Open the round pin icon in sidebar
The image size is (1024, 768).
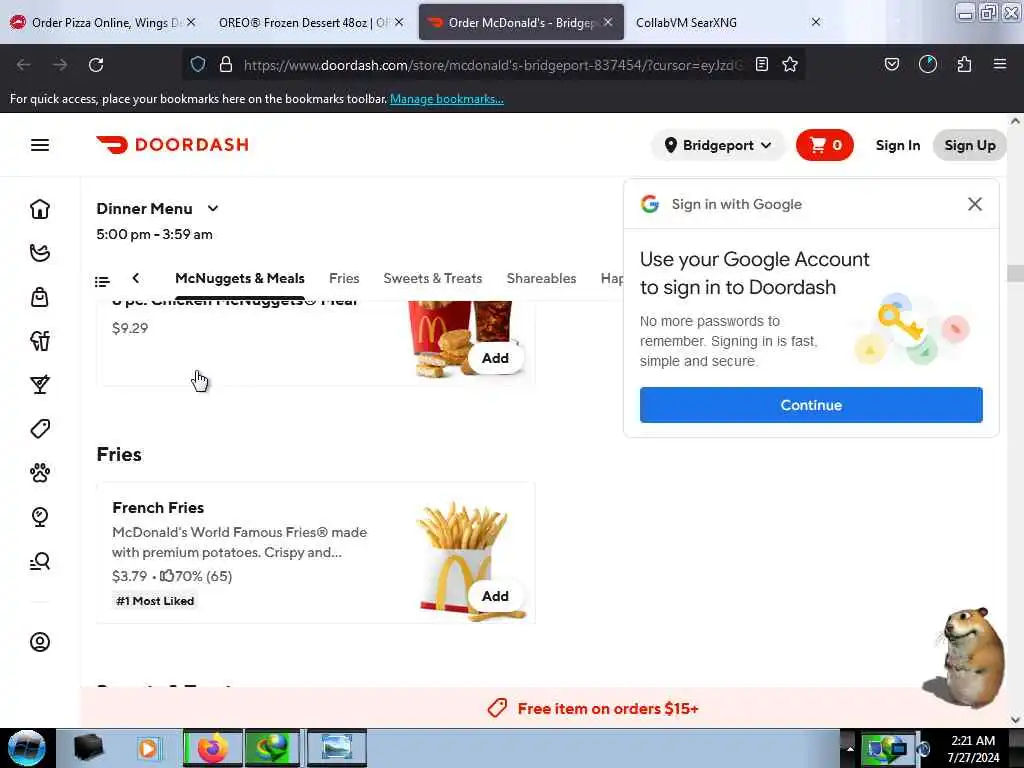click(40, 517)
